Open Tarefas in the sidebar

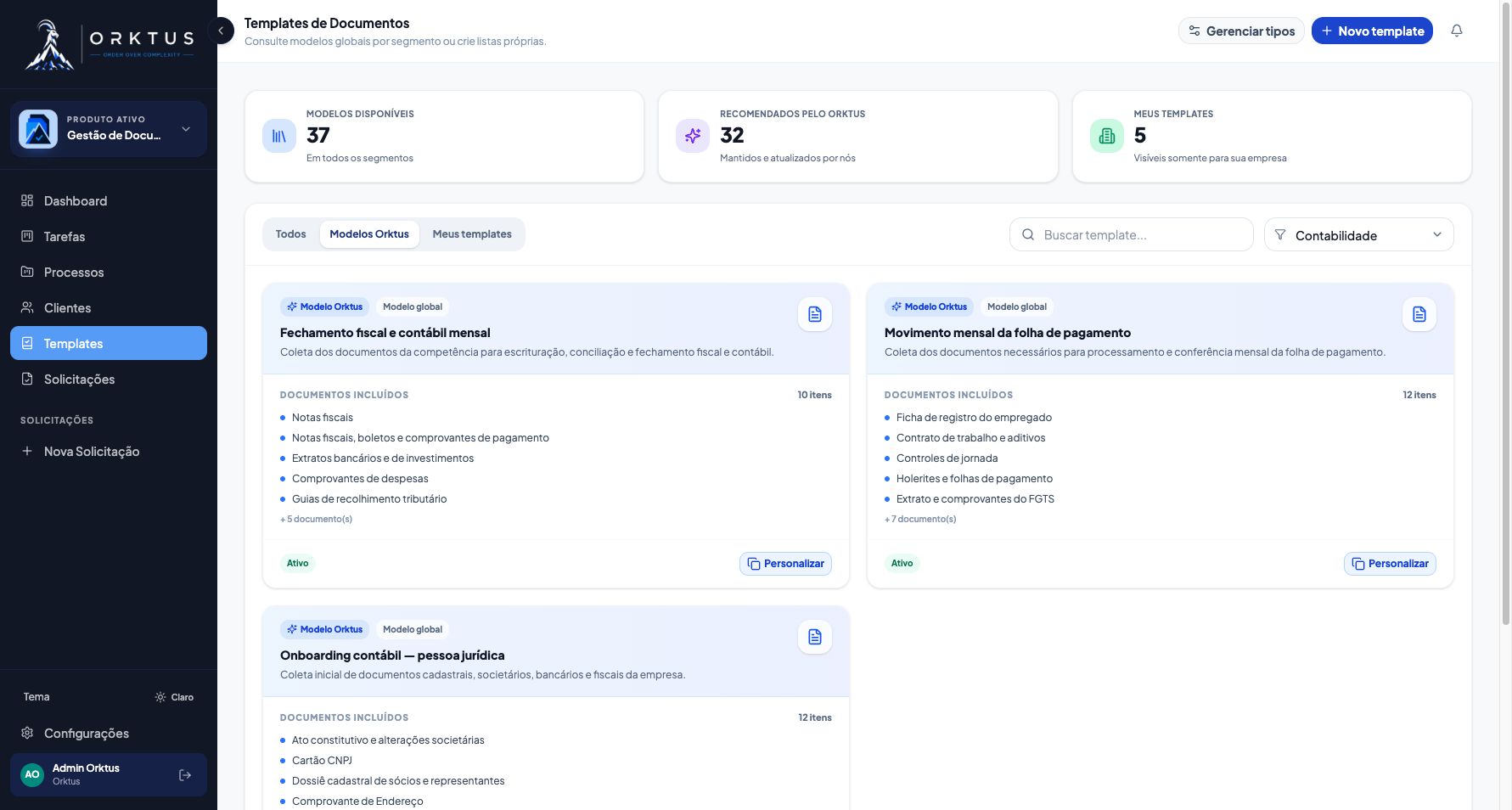[x=109, y=236]
